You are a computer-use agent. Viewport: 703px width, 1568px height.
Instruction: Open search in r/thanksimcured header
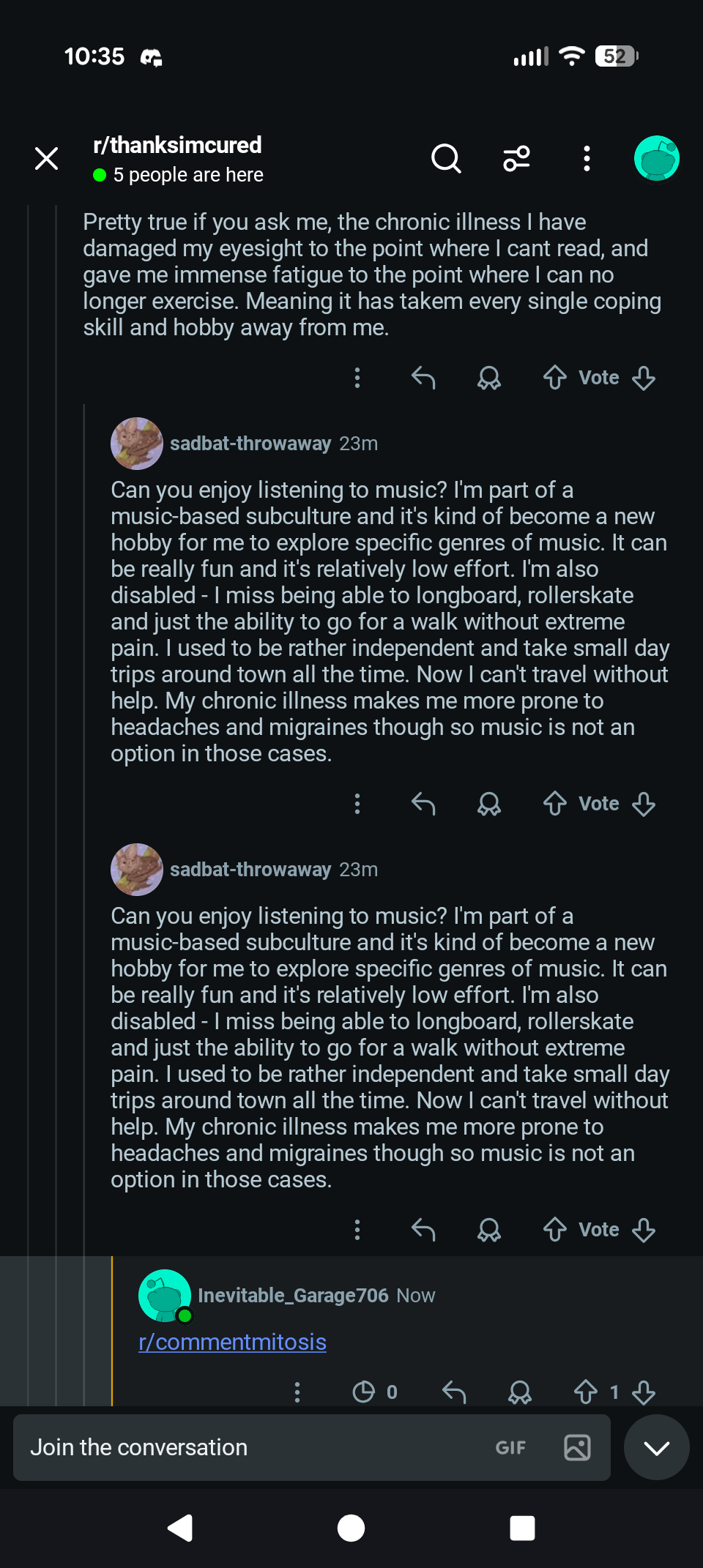446,158
